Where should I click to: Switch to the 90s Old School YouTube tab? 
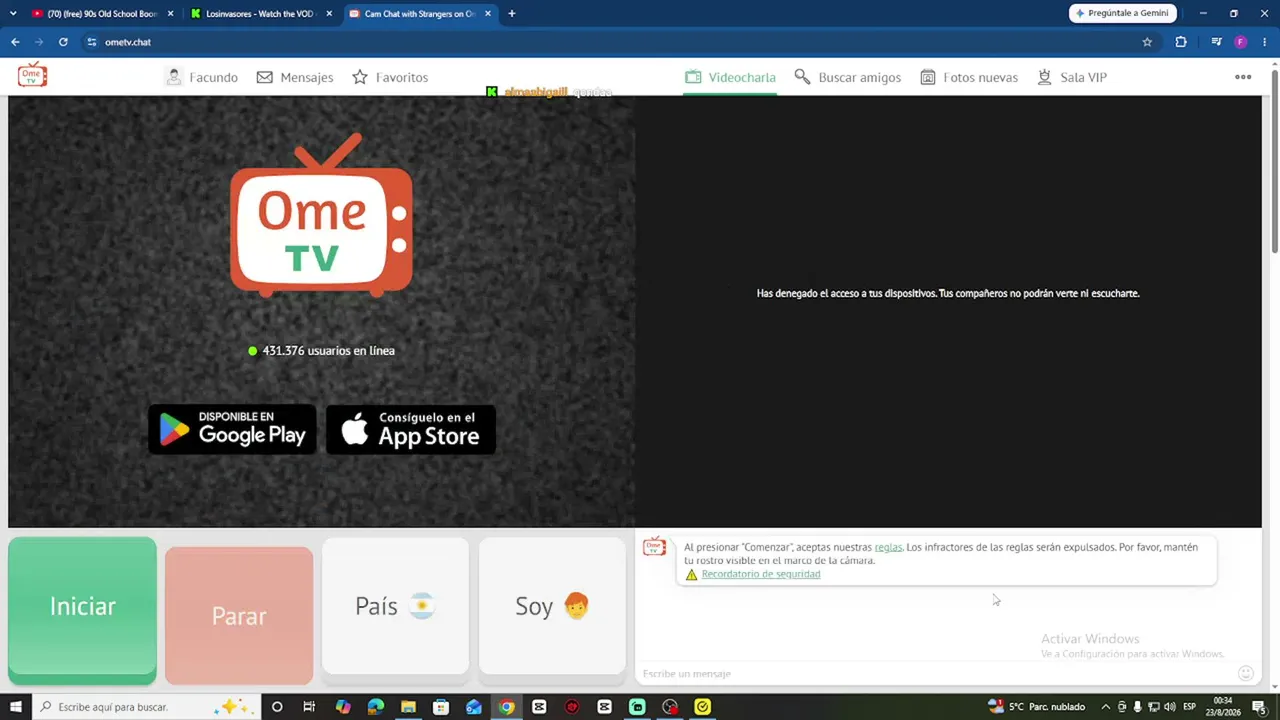coord(103,14)
